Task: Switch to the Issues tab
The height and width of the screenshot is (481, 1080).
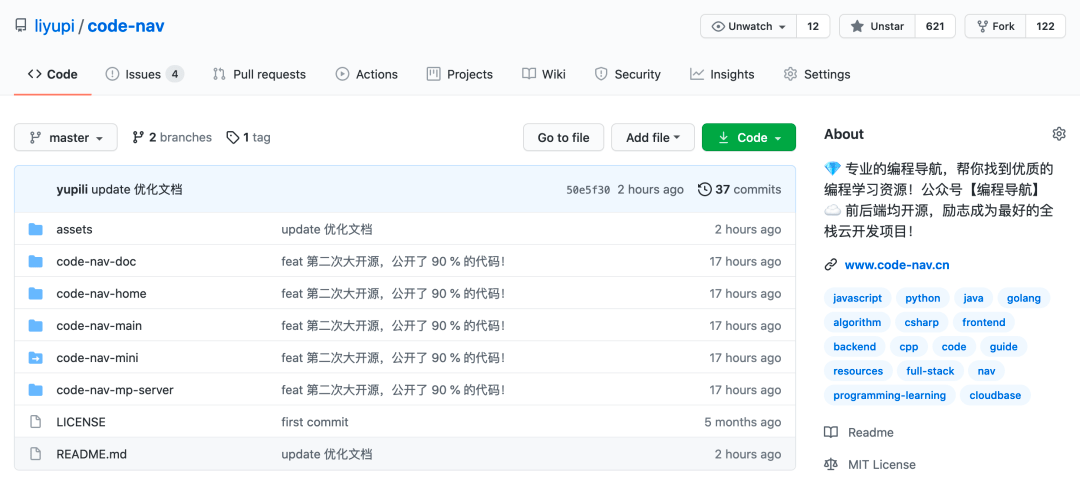Action: [x=143, y=74]
